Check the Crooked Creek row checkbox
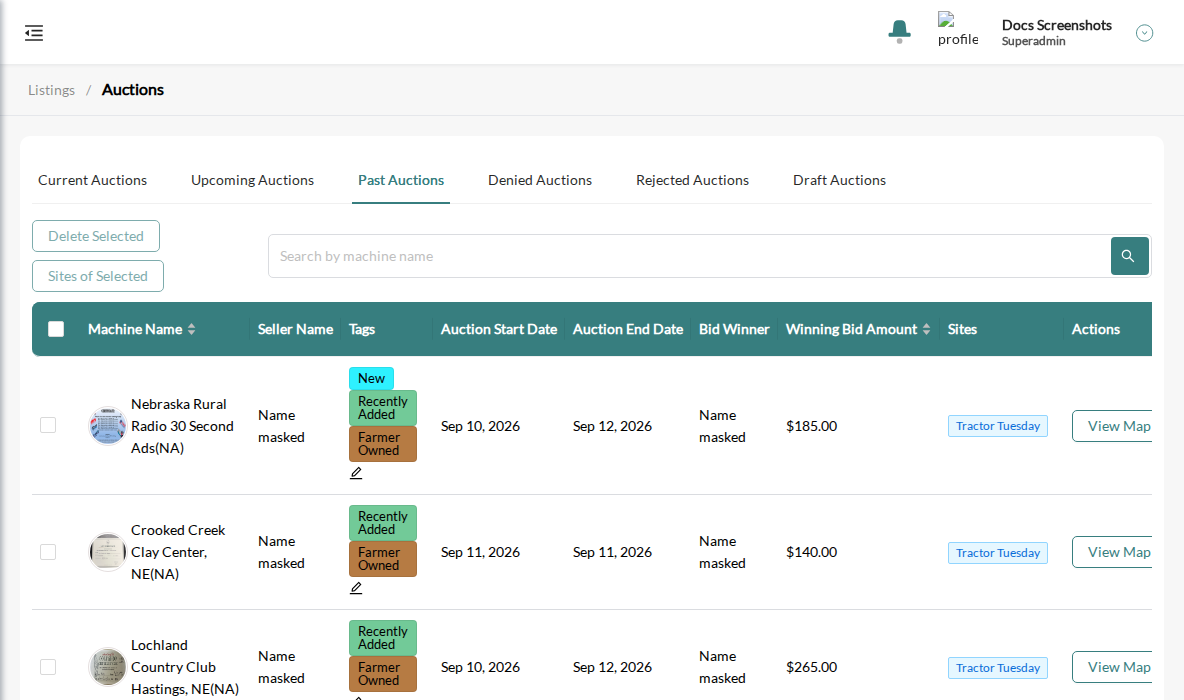Screen dimensions: 1184x700 click(48, 552)
